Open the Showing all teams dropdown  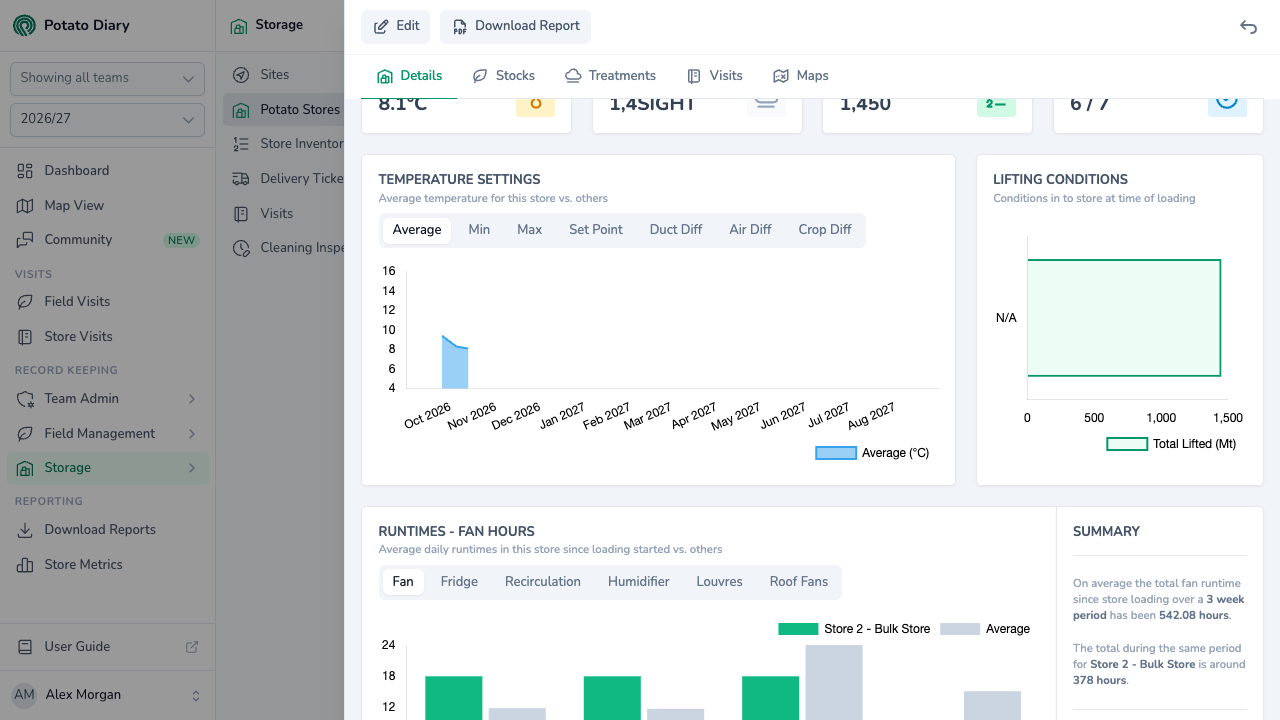(x=107, y=78)
